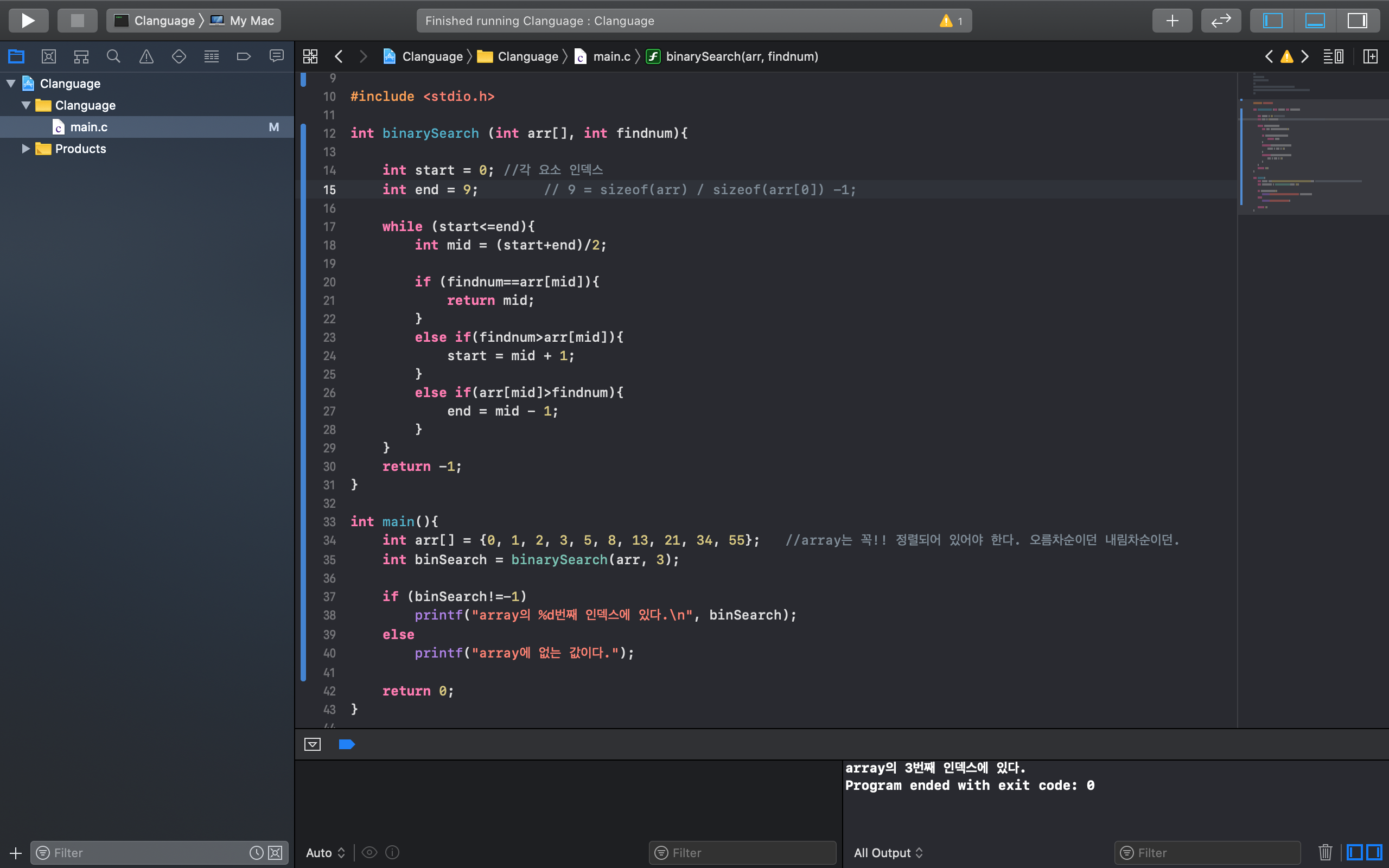This screenshot has width=1389, height=868.
Task: Open the Auto variables view dropdown
Action: (326, 852)
